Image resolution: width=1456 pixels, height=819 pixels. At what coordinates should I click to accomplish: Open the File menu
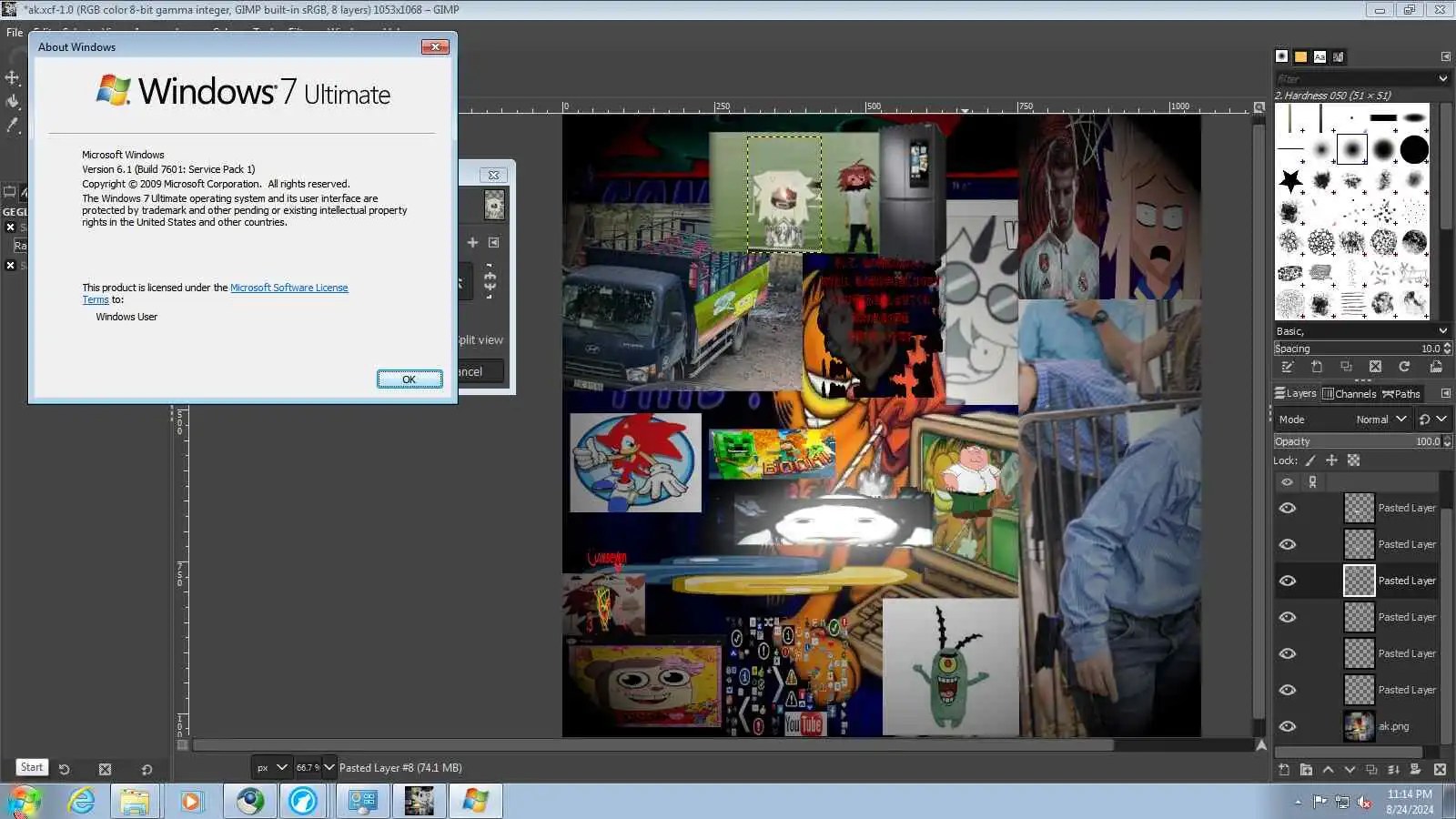[x=15, y=32]
